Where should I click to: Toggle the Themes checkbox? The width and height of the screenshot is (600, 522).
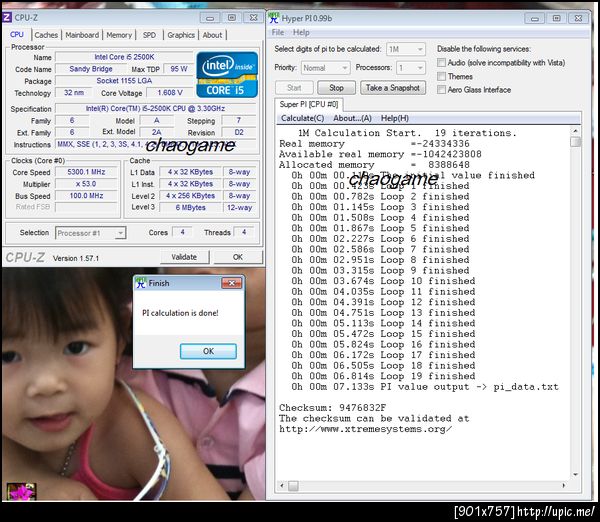click(x=442, y=76)
